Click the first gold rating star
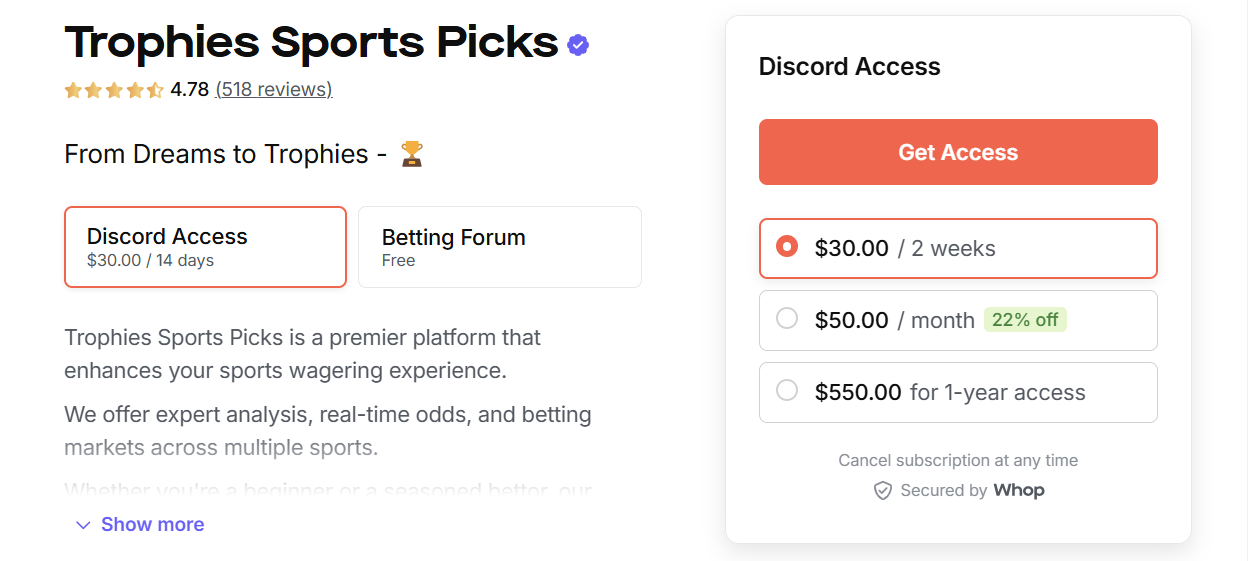This screenshot has width=1248, height=561. [x=73, y=90]
